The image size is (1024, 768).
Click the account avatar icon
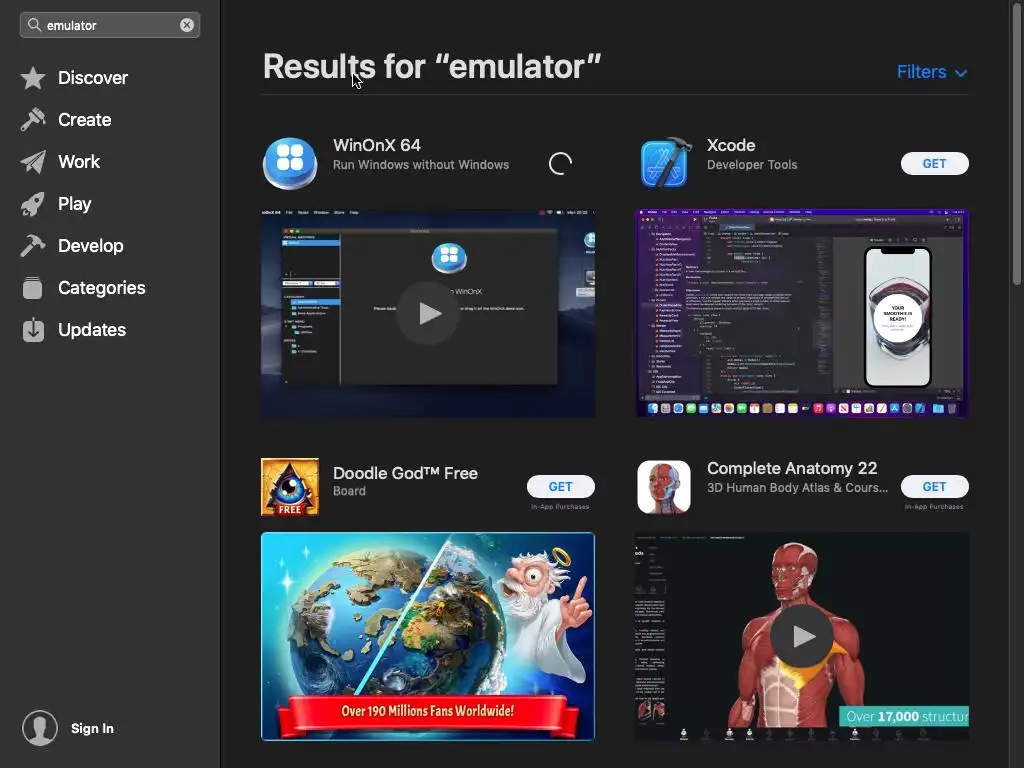40,728
